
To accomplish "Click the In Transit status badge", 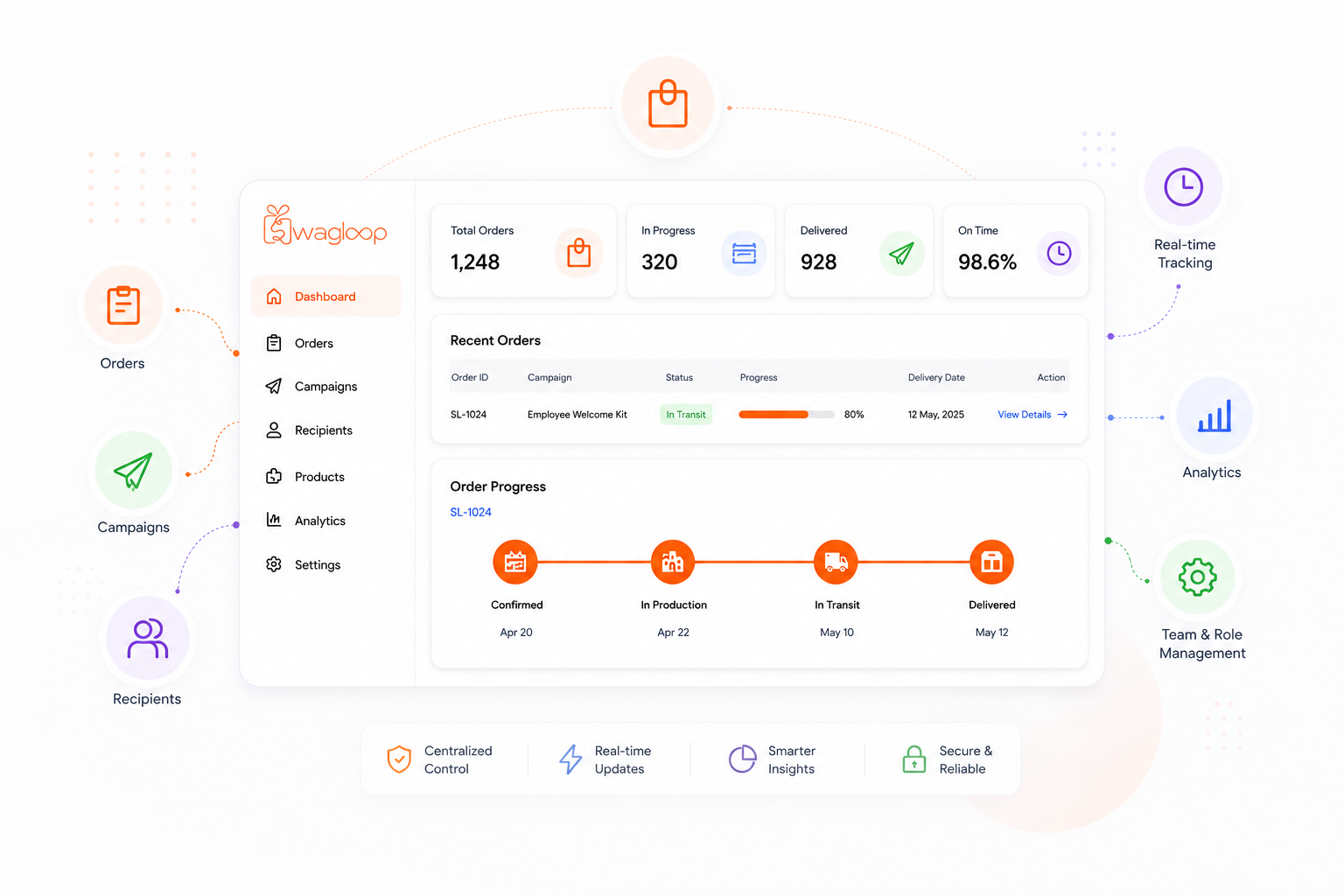I will tap(686, 415).
